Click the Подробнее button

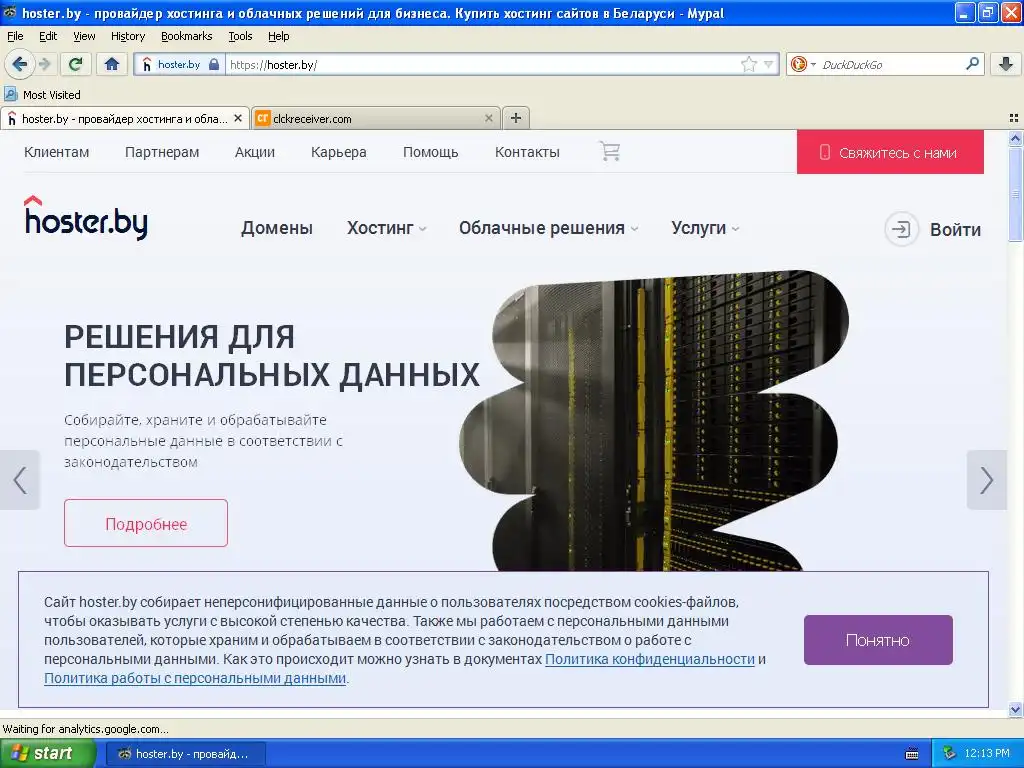pyautogui.click(x=146, y=523)
